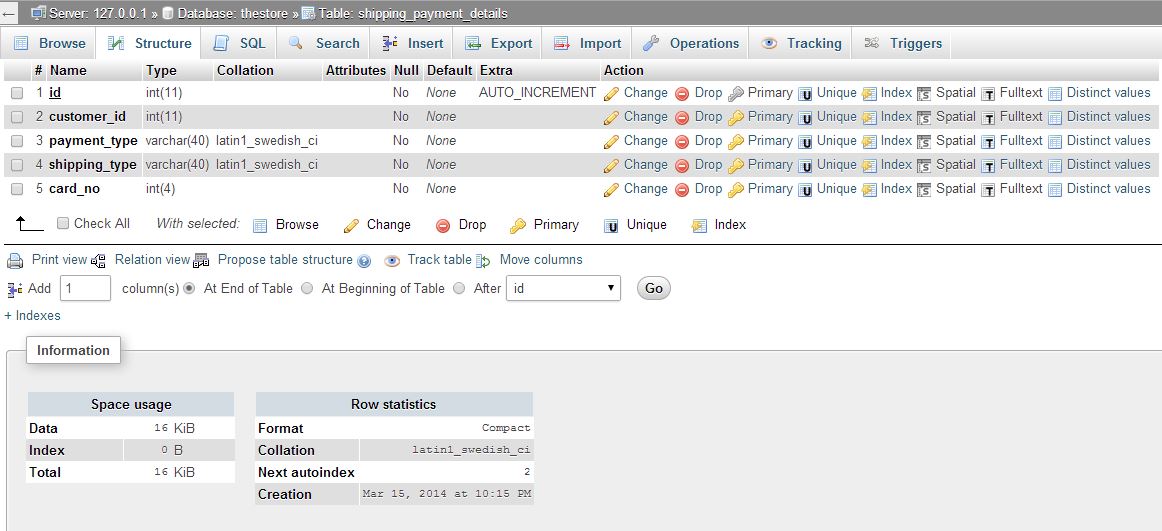This screenshot has height=531, width=1162.
Task: Click the Unique icon for card_no row
Action: click(805, 190)
